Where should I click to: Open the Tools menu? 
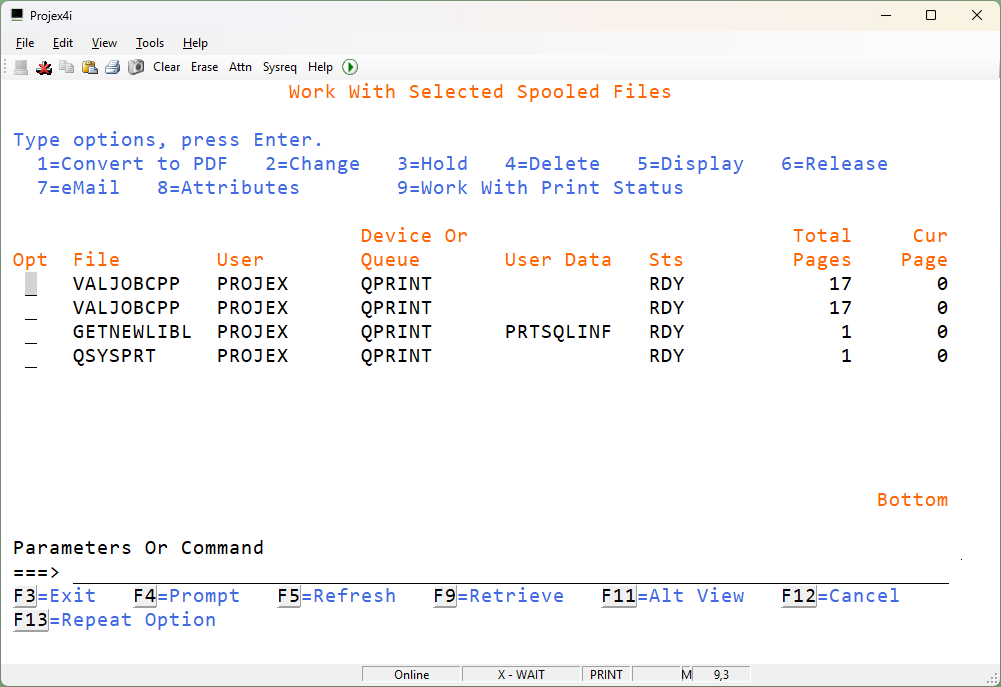pos(149,43)
